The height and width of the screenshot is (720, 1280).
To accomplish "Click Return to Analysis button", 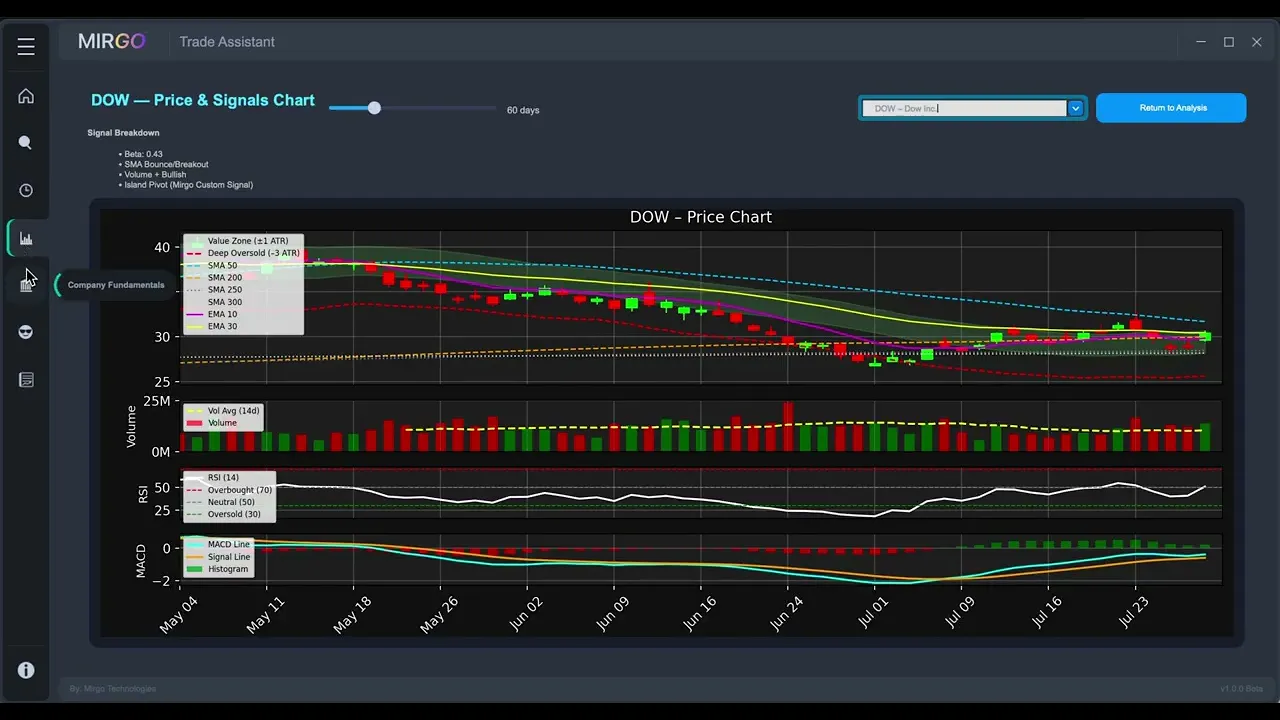I will (x=1171, y=108).
